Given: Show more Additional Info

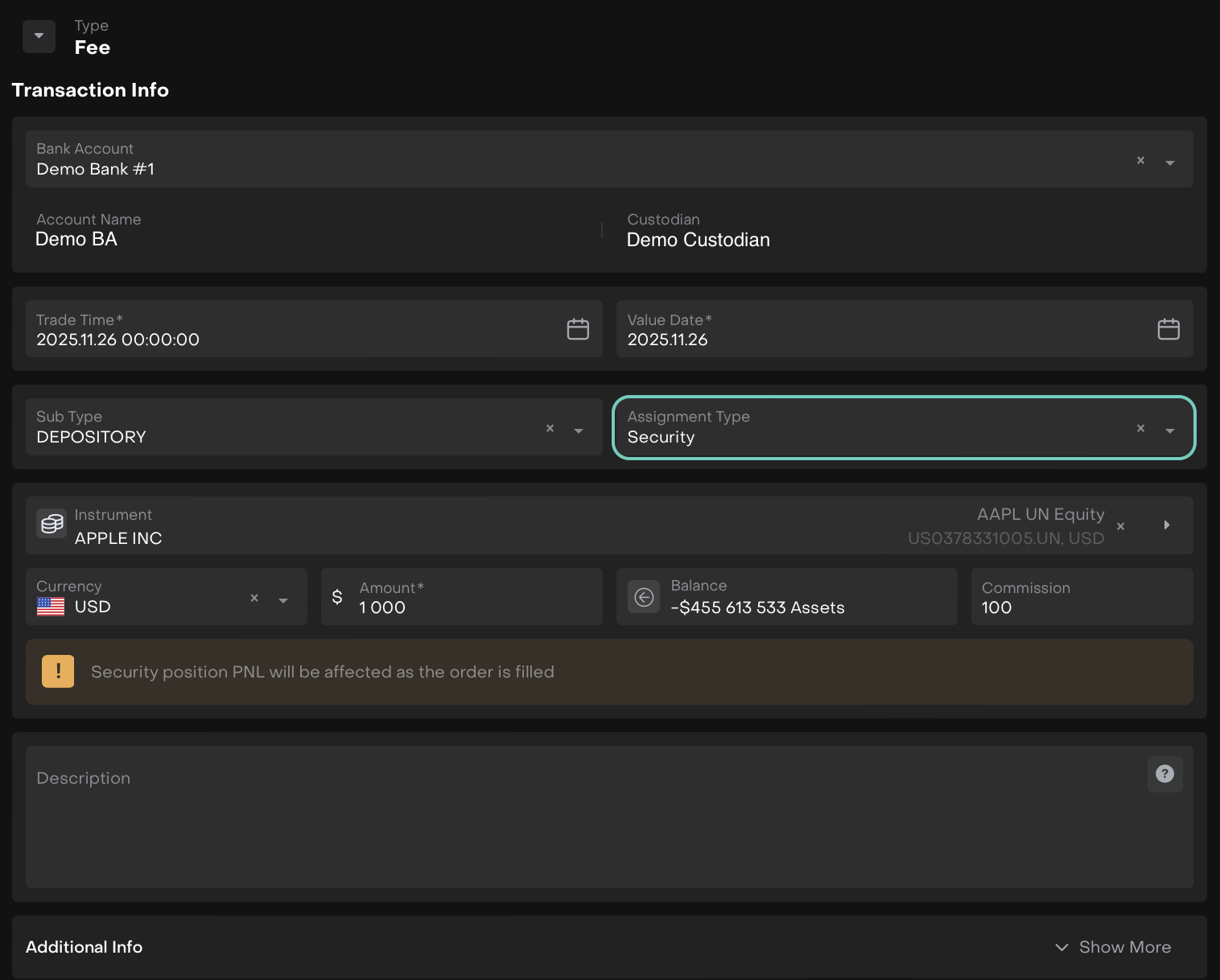Looking at the screenshot, I should pos(1114,947).
